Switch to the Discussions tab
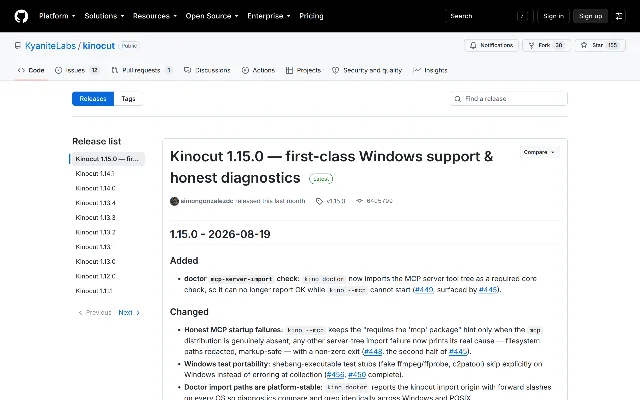 [x=207, y=70]
